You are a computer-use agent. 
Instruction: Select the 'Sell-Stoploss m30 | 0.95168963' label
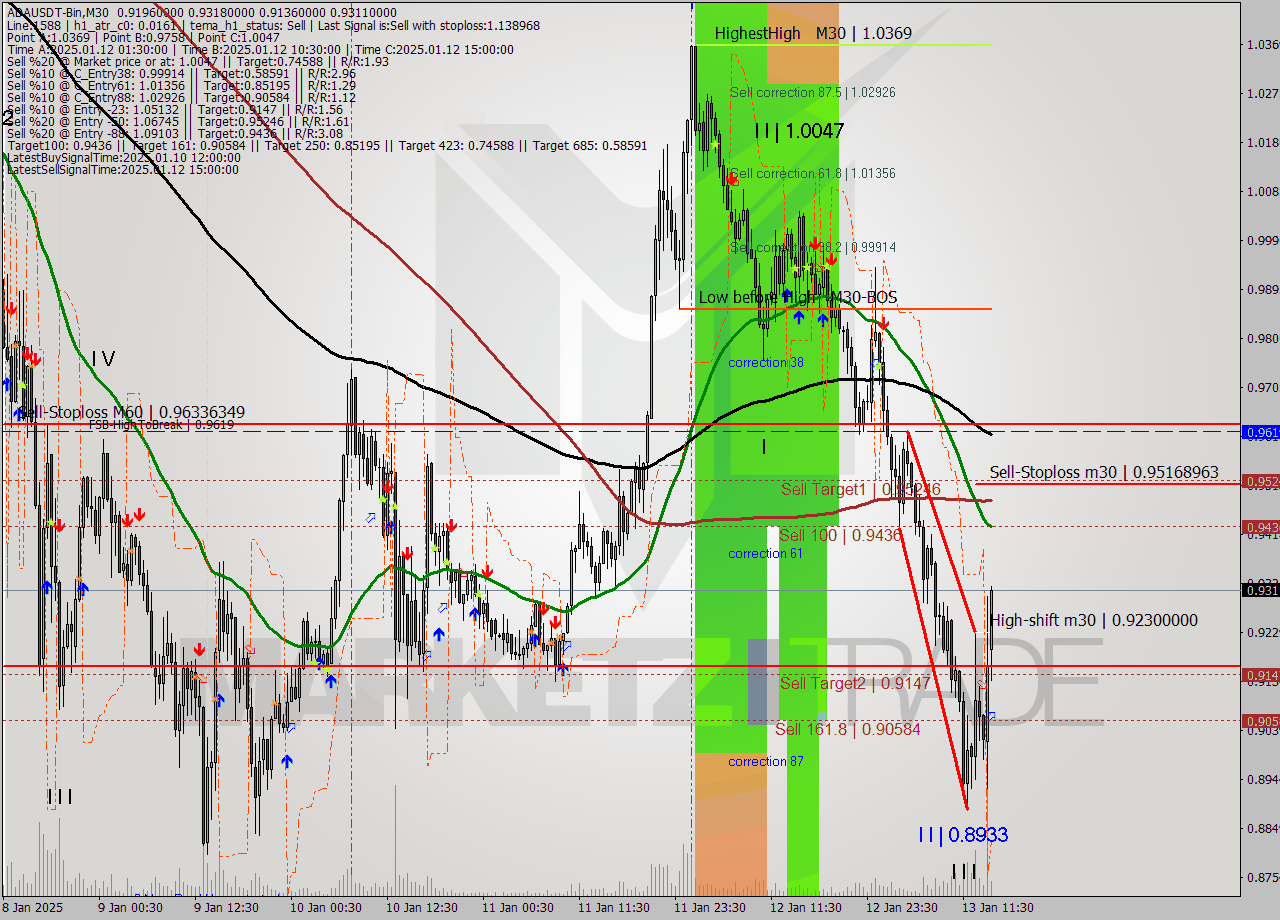pyautogui.click(x=1104, y=471)
